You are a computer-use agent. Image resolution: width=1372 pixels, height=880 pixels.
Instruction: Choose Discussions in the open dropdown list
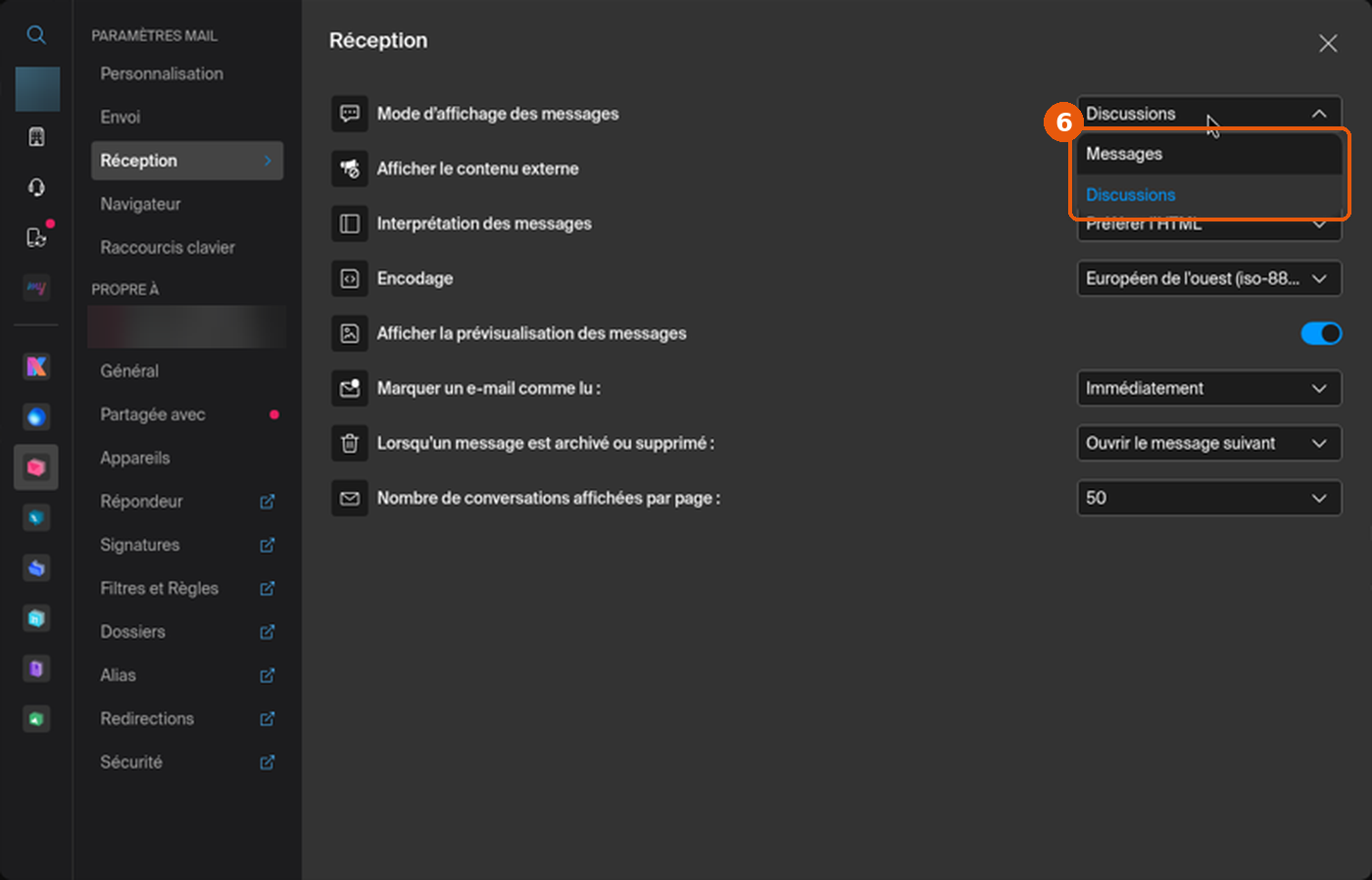point(1209,195)
